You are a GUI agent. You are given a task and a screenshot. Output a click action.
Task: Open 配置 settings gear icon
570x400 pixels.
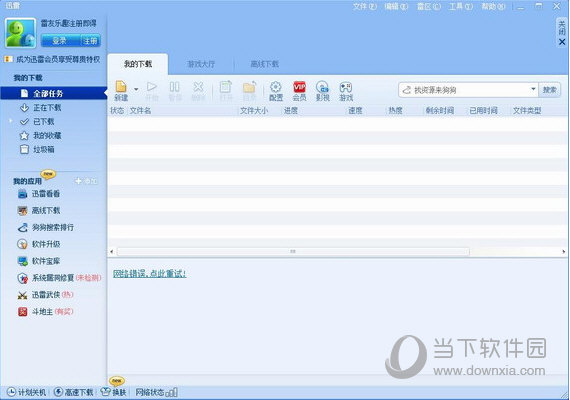tap(276, 91)
